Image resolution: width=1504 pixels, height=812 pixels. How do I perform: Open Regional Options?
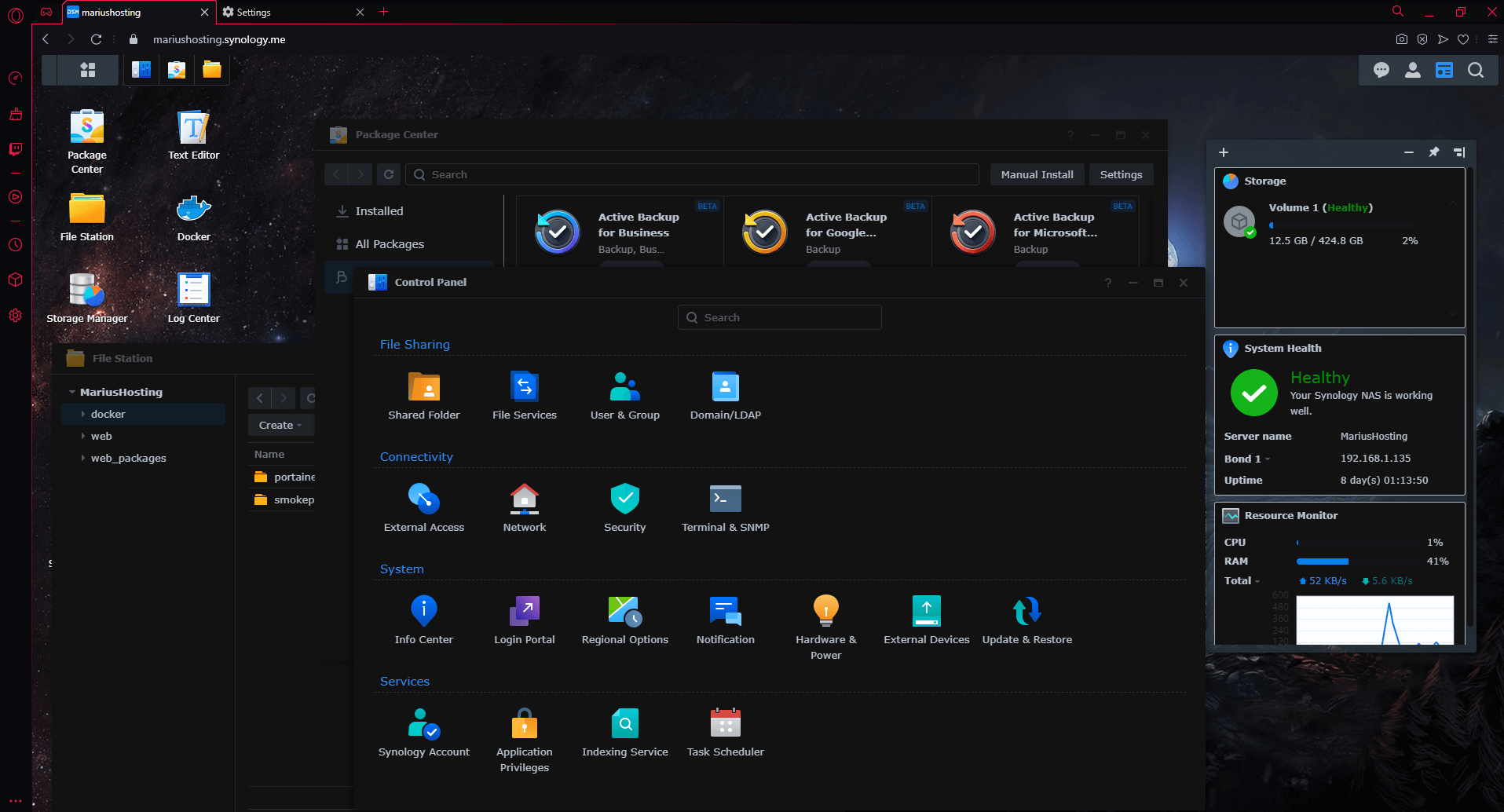[x=625, y=621]
